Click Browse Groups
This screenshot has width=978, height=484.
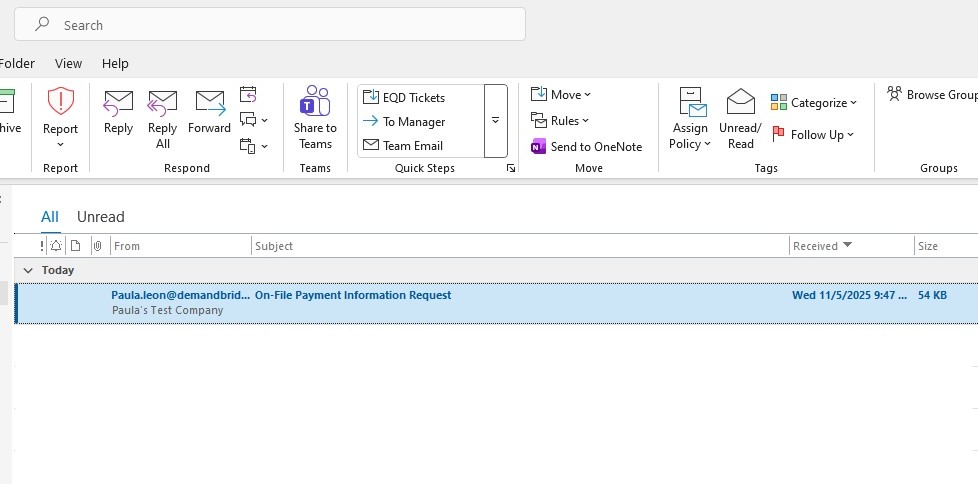(x=932, y=95)
